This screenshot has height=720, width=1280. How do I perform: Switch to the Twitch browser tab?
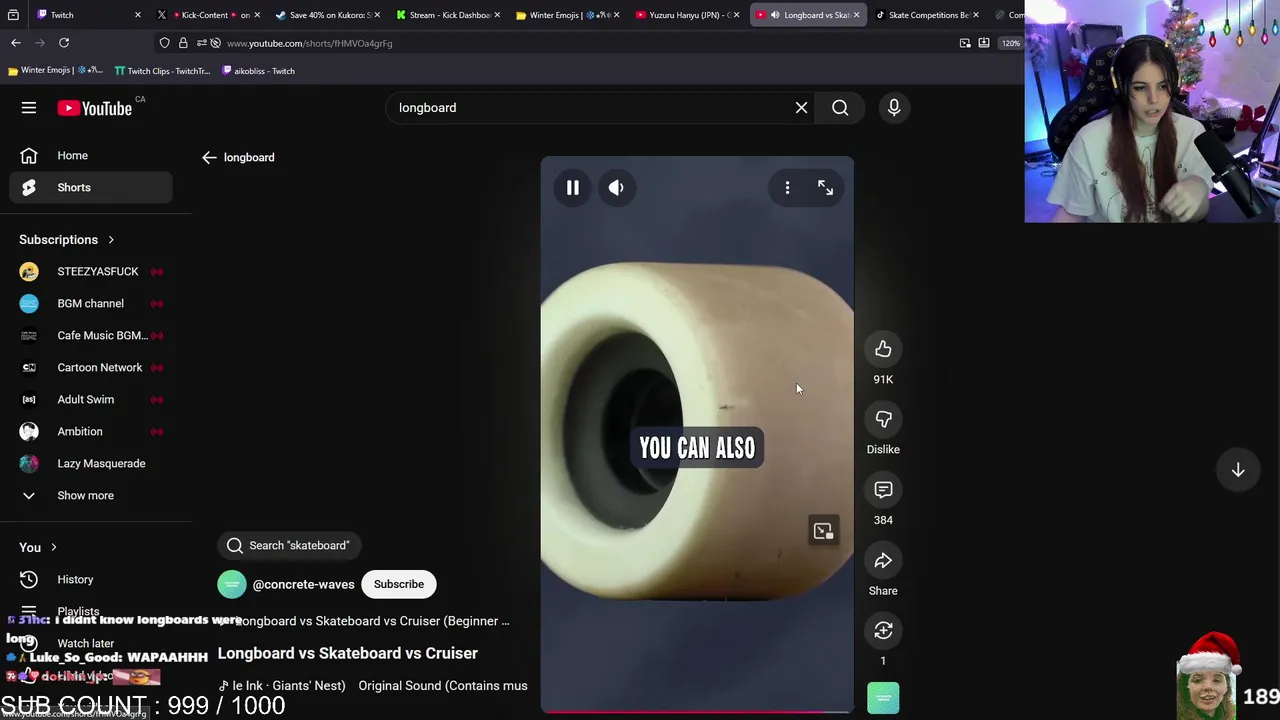tap(84, 15)
